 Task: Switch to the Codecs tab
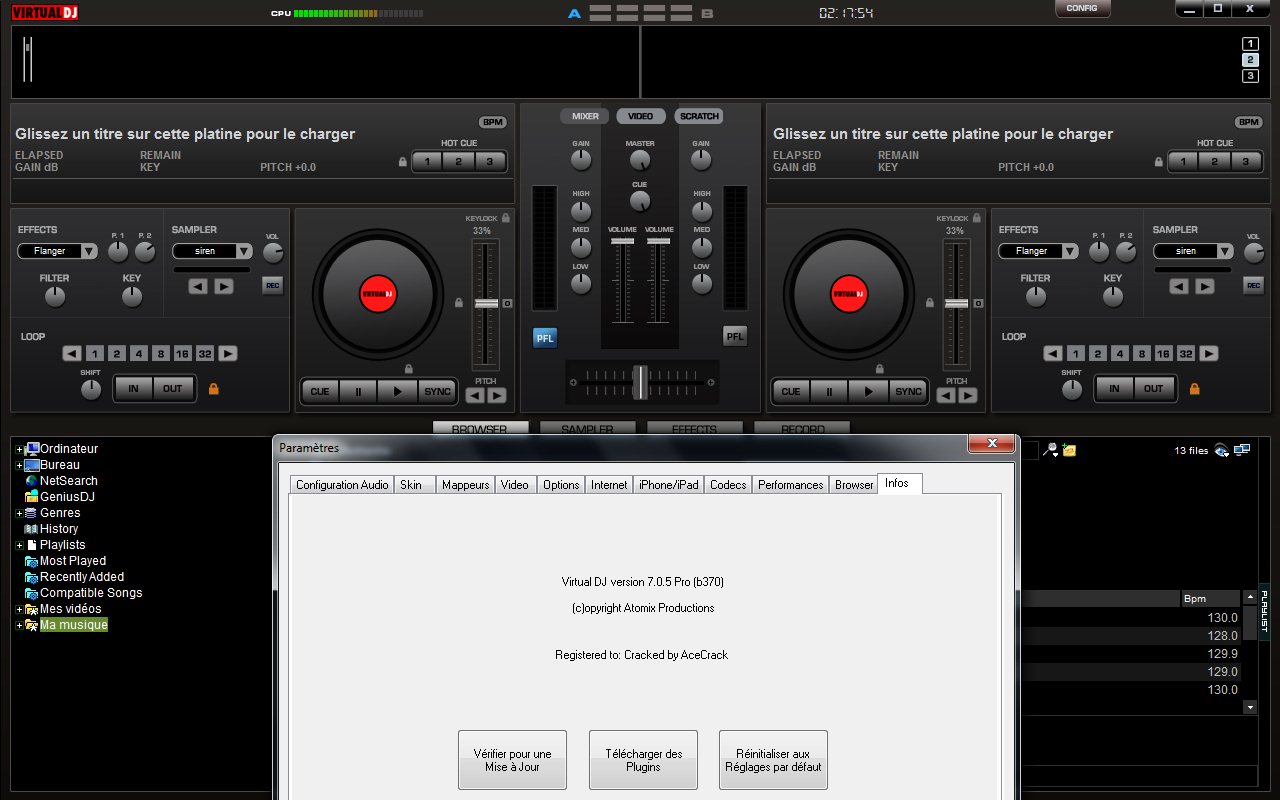(728, 485)
